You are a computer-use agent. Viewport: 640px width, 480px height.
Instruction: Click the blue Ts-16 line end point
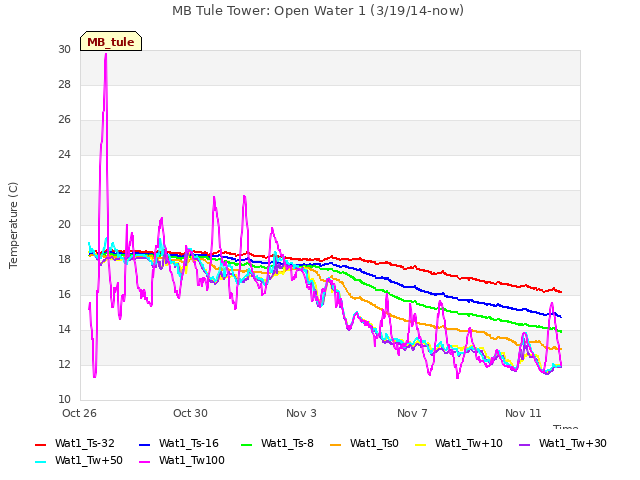(561, 317)
